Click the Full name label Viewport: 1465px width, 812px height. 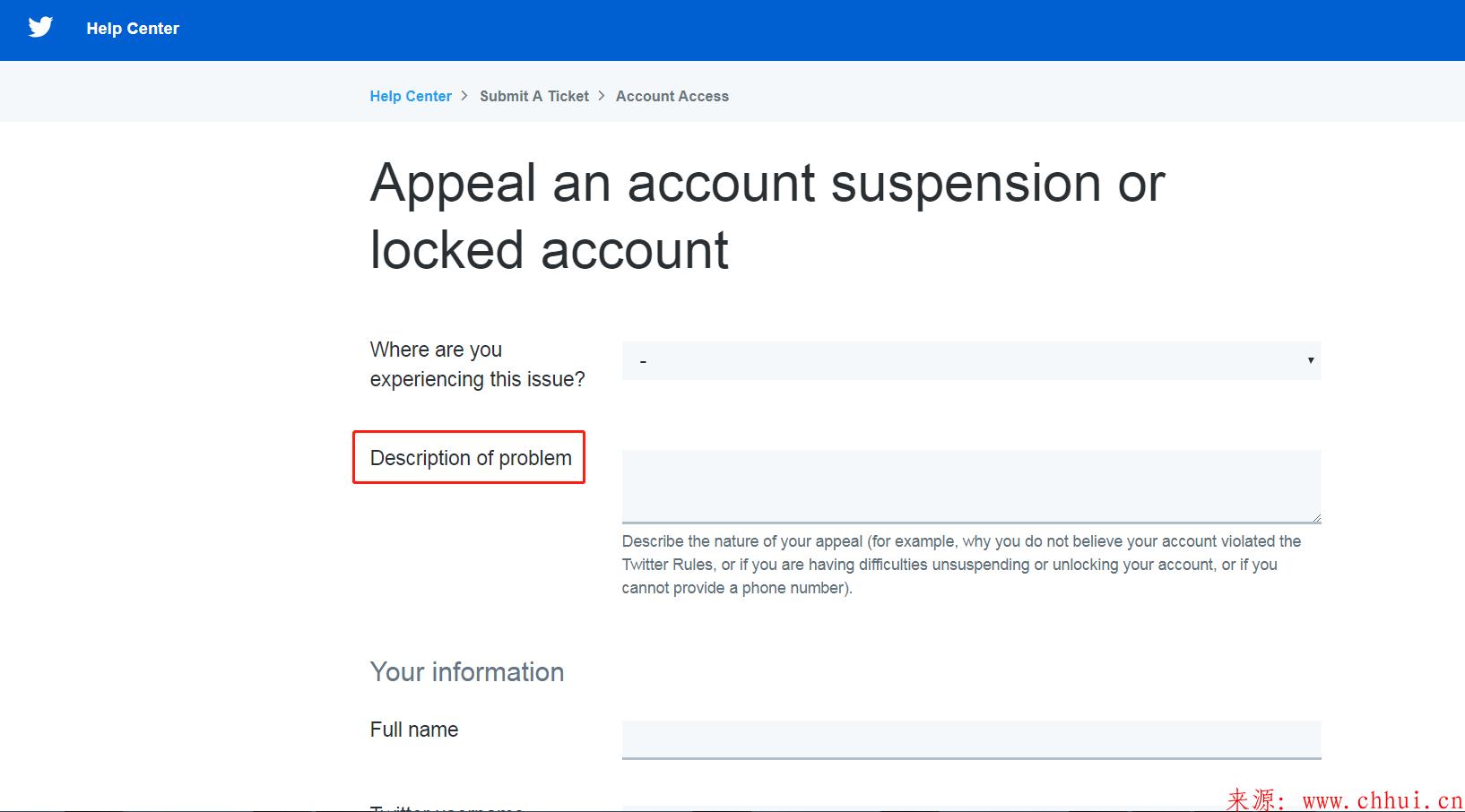tap(414, 730)
